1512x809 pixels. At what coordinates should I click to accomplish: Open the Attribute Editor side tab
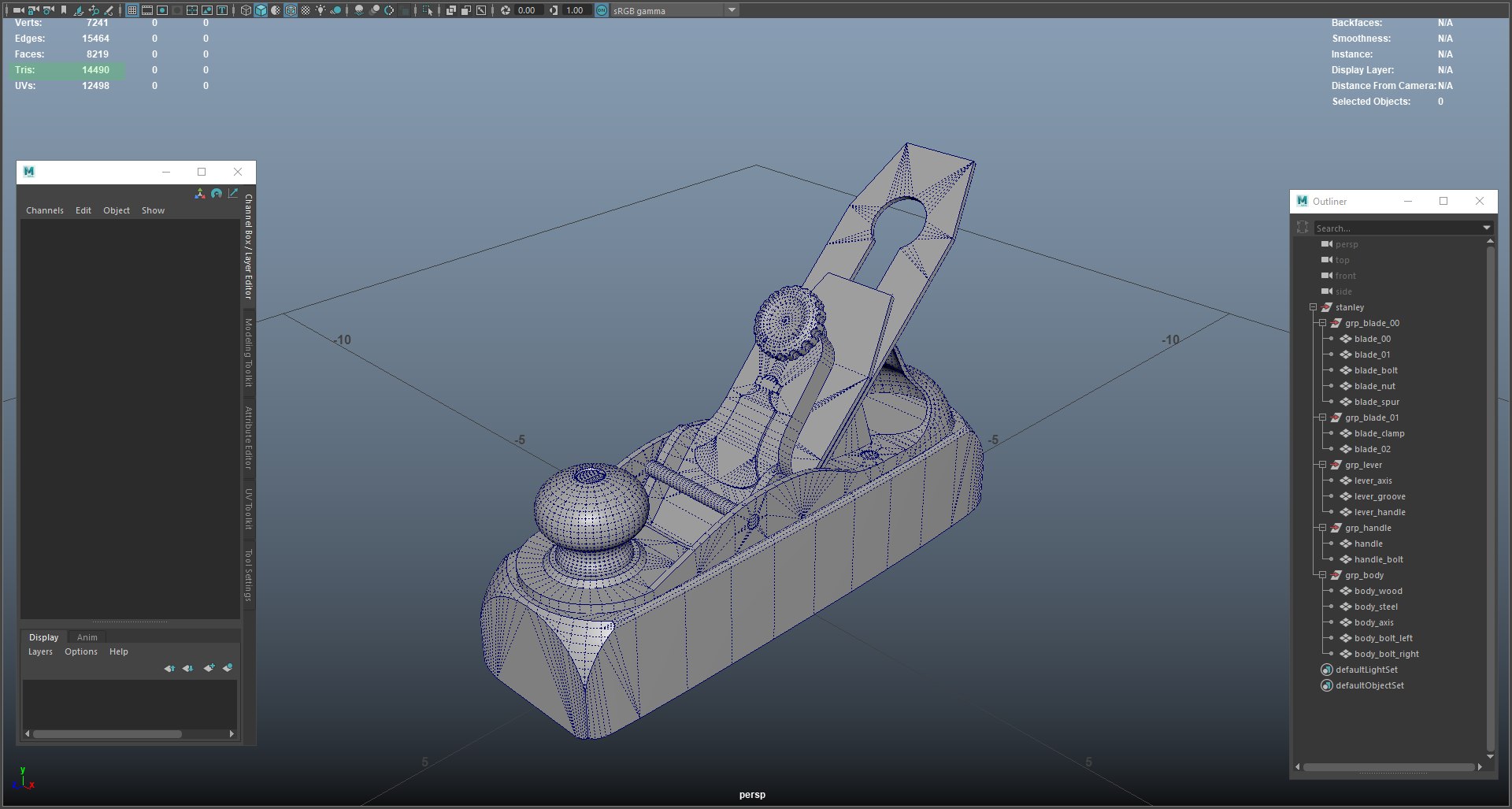pos(249,437)
